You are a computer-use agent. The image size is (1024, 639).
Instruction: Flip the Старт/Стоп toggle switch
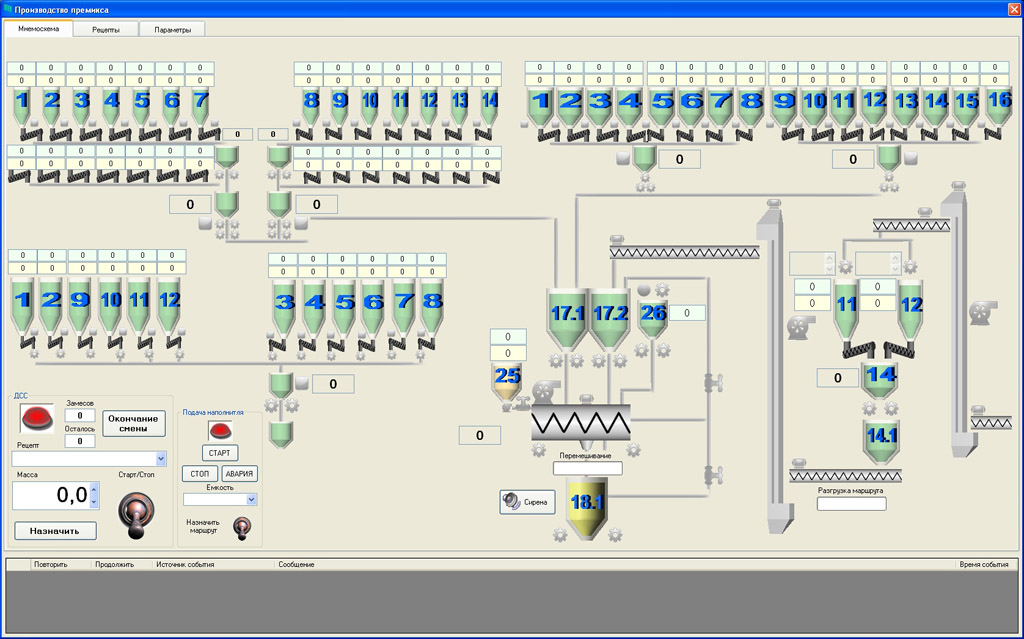pos(133,510)
